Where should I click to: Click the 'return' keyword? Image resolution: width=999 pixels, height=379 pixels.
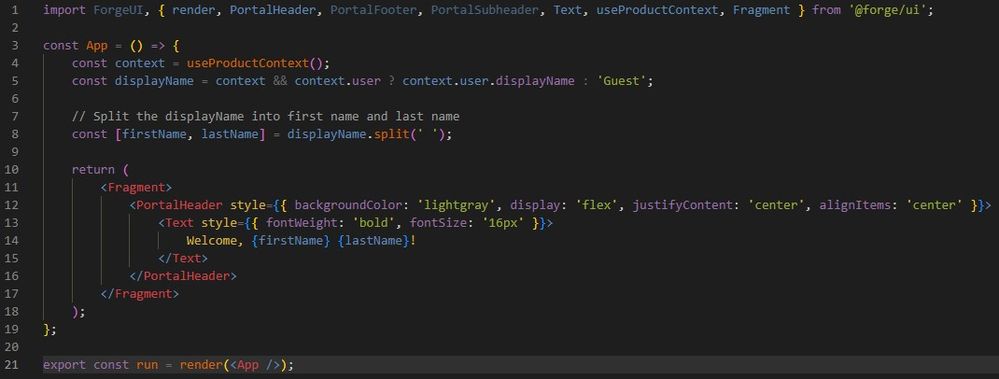[x=93, y=169]
